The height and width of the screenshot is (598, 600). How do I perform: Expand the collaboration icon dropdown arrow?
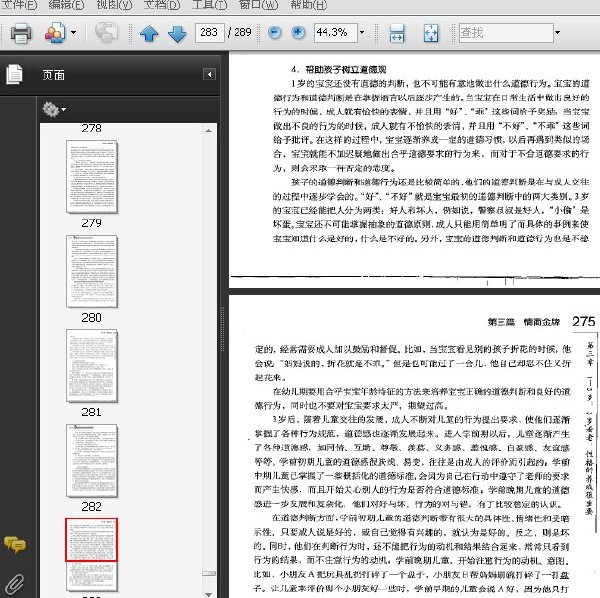click(73, 33)
